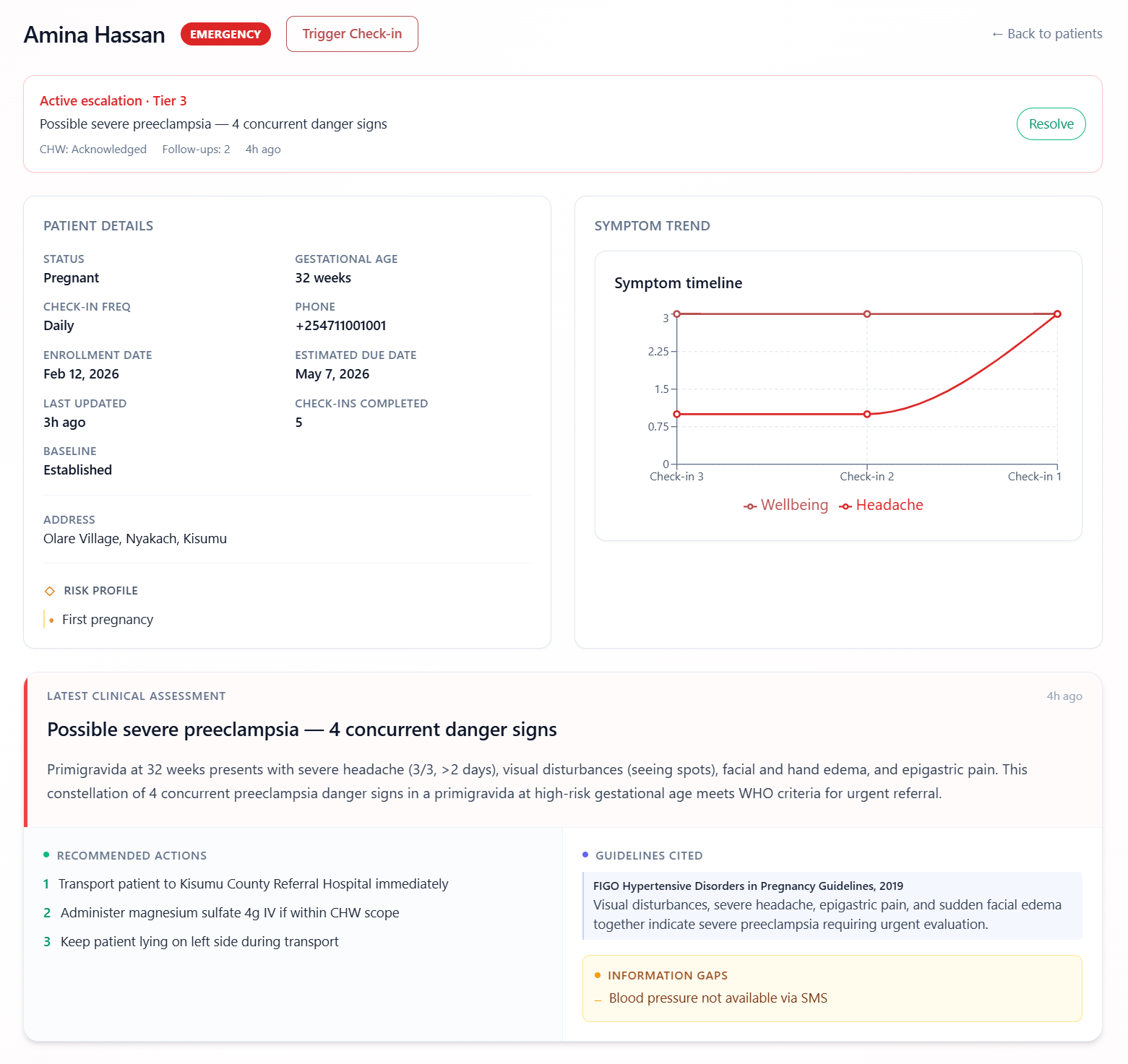This screenshot has height=1064, width=1128.
Task: Select recommended action 1 Transport patient
Action: pos(246,884)
